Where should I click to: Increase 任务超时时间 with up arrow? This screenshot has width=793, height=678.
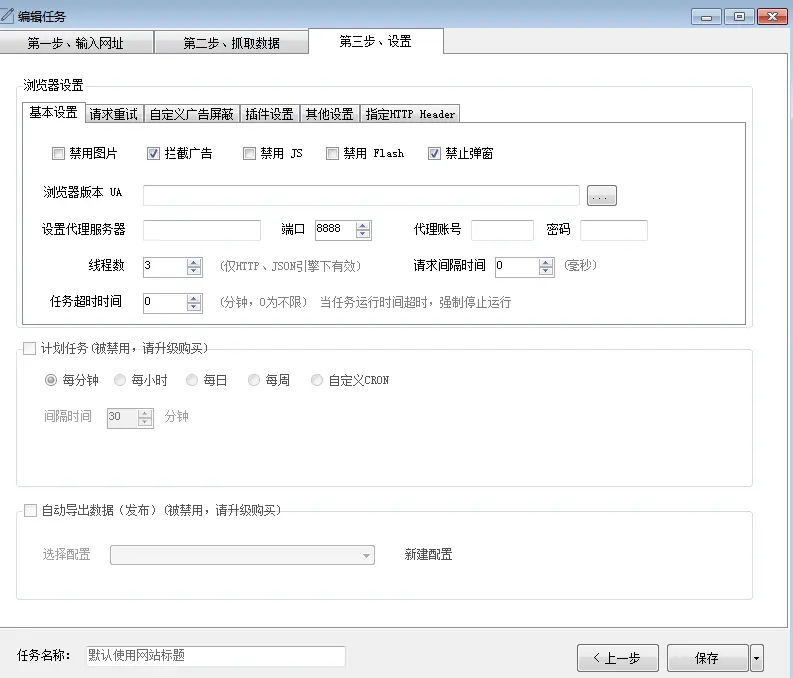tap(194, 299)
